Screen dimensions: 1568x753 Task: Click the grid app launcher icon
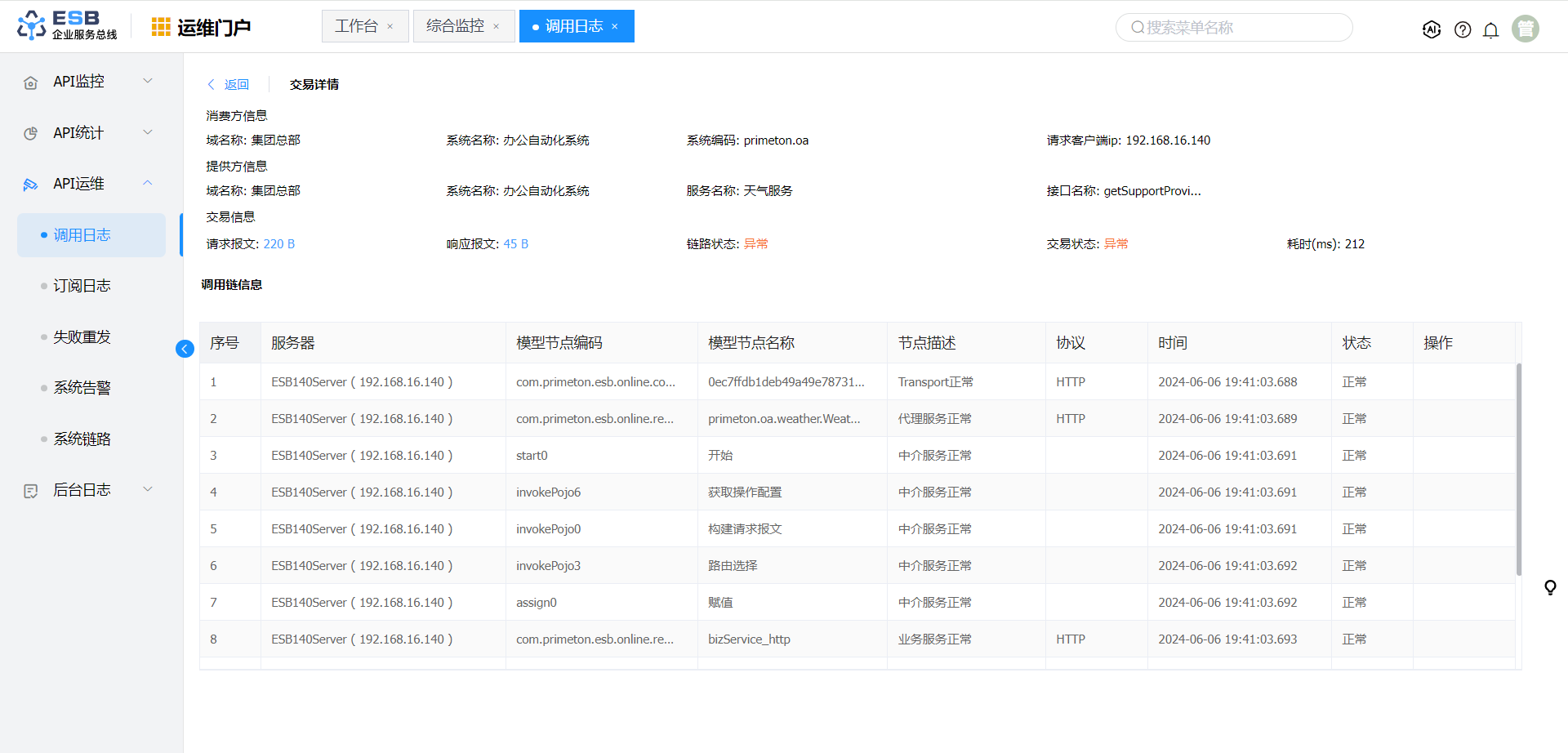coord(161,27)
